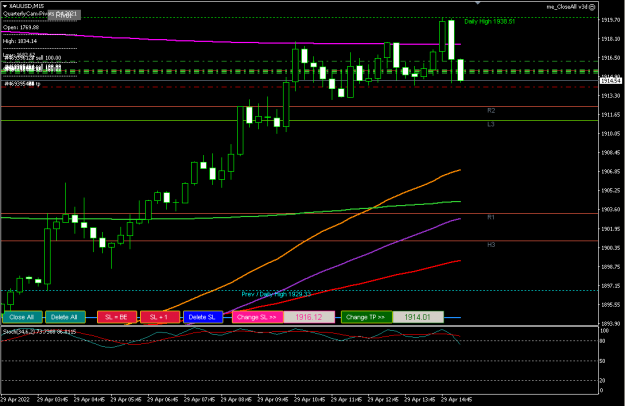
Task: Click the SL + 1 button
Action: point(160,317)
